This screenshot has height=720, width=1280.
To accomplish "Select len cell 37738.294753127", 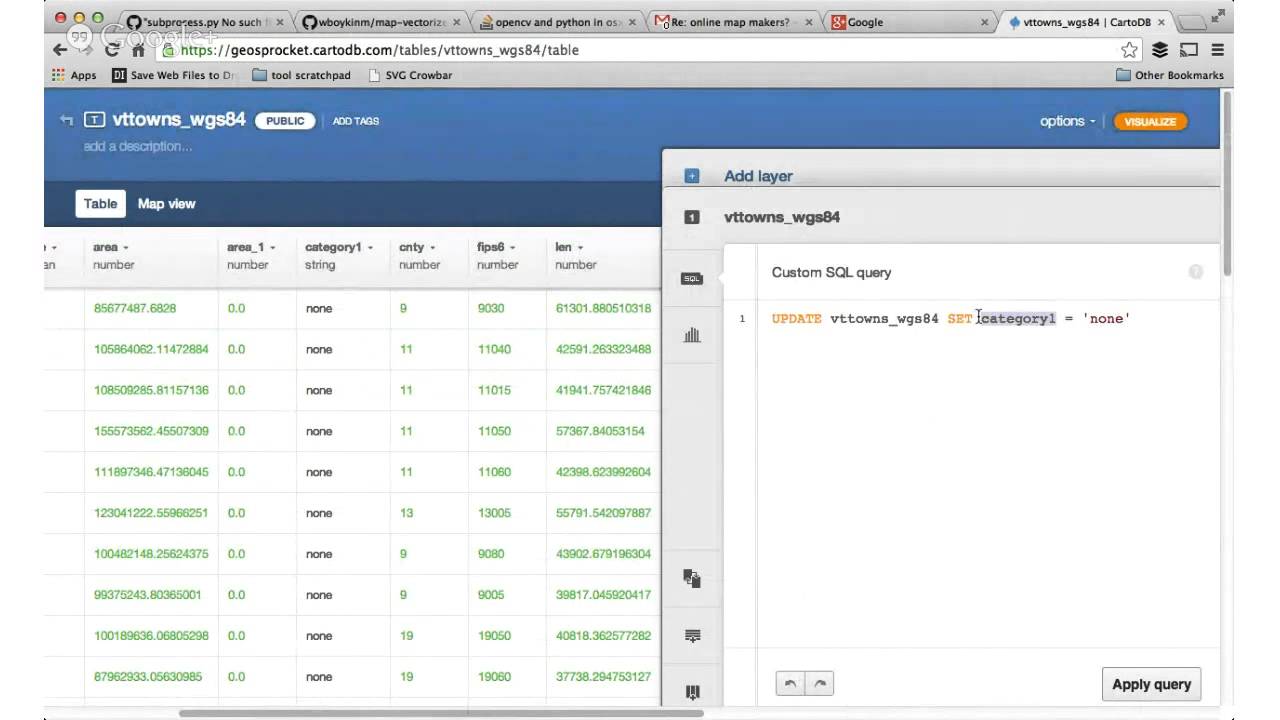I will point(603,677).
